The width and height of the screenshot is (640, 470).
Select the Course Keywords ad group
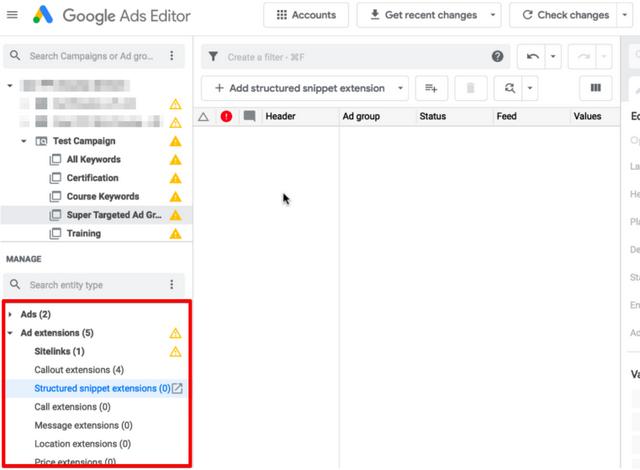point(103,197)
